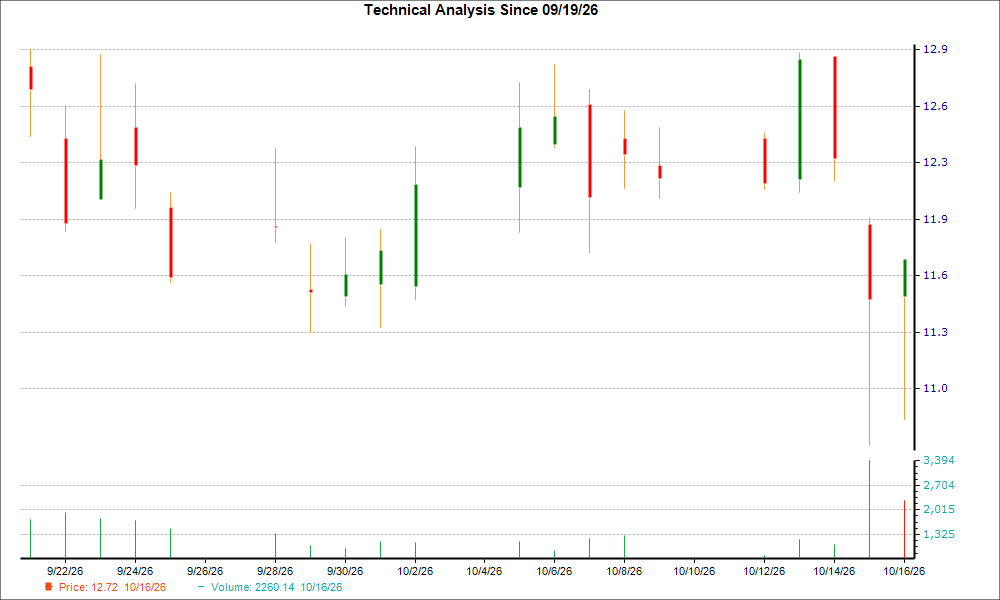Click the 10/12/26 date label
The width and height of the screenshot is (1000, 600).
coord(764,571)
